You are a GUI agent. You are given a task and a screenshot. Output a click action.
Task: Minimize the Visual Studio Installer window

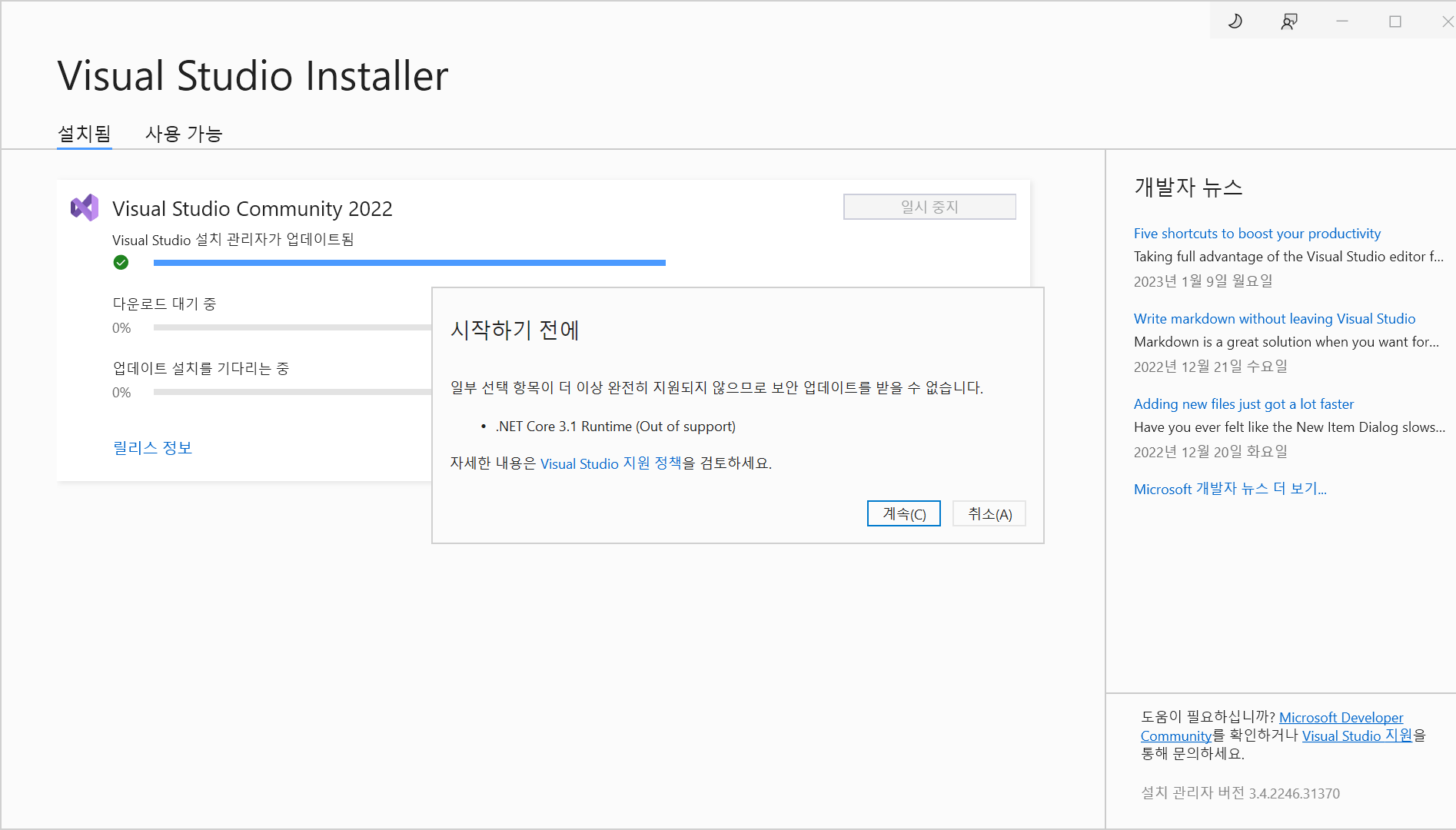pos(1342,21)
